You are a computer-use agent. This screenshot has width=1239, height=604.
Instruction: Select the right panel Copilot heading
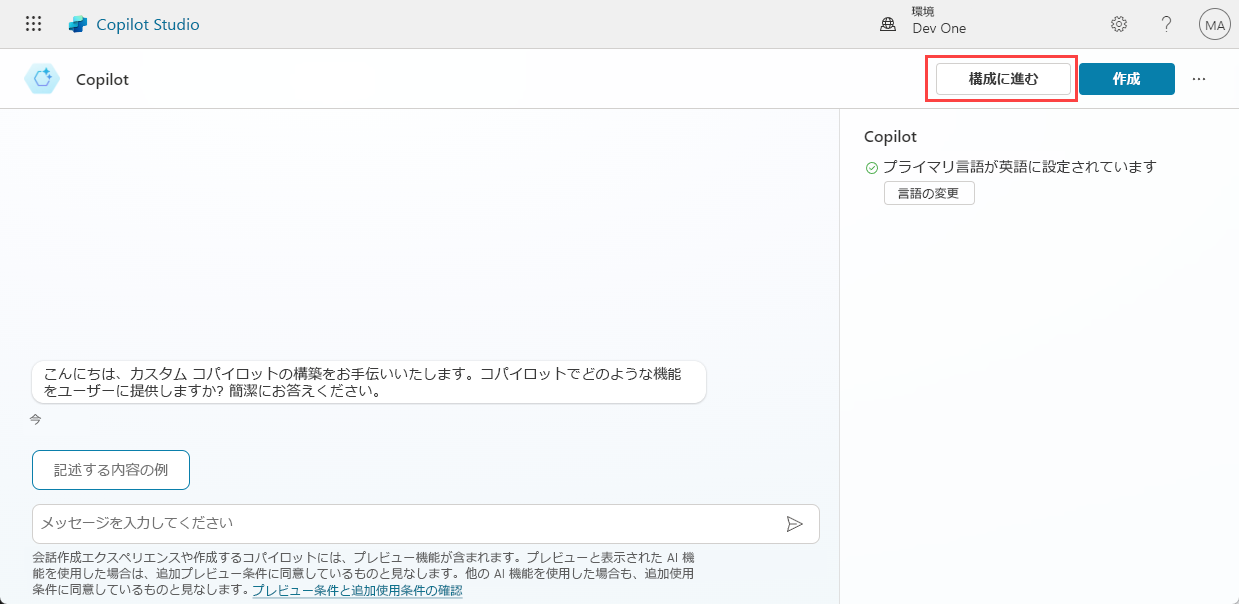(x=890, y=137)
